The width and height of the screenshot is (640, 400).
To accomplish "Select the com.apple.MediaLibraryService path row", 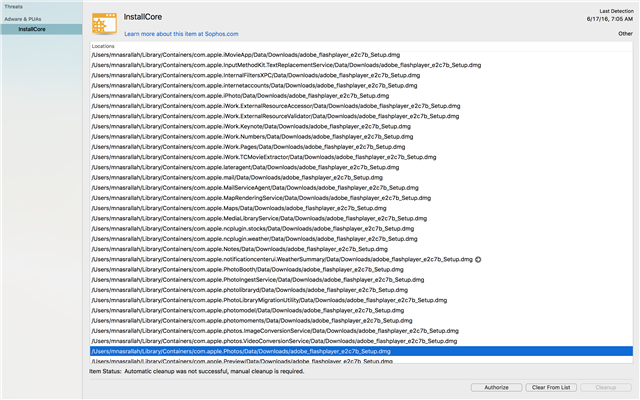I will tap(361, 218).
